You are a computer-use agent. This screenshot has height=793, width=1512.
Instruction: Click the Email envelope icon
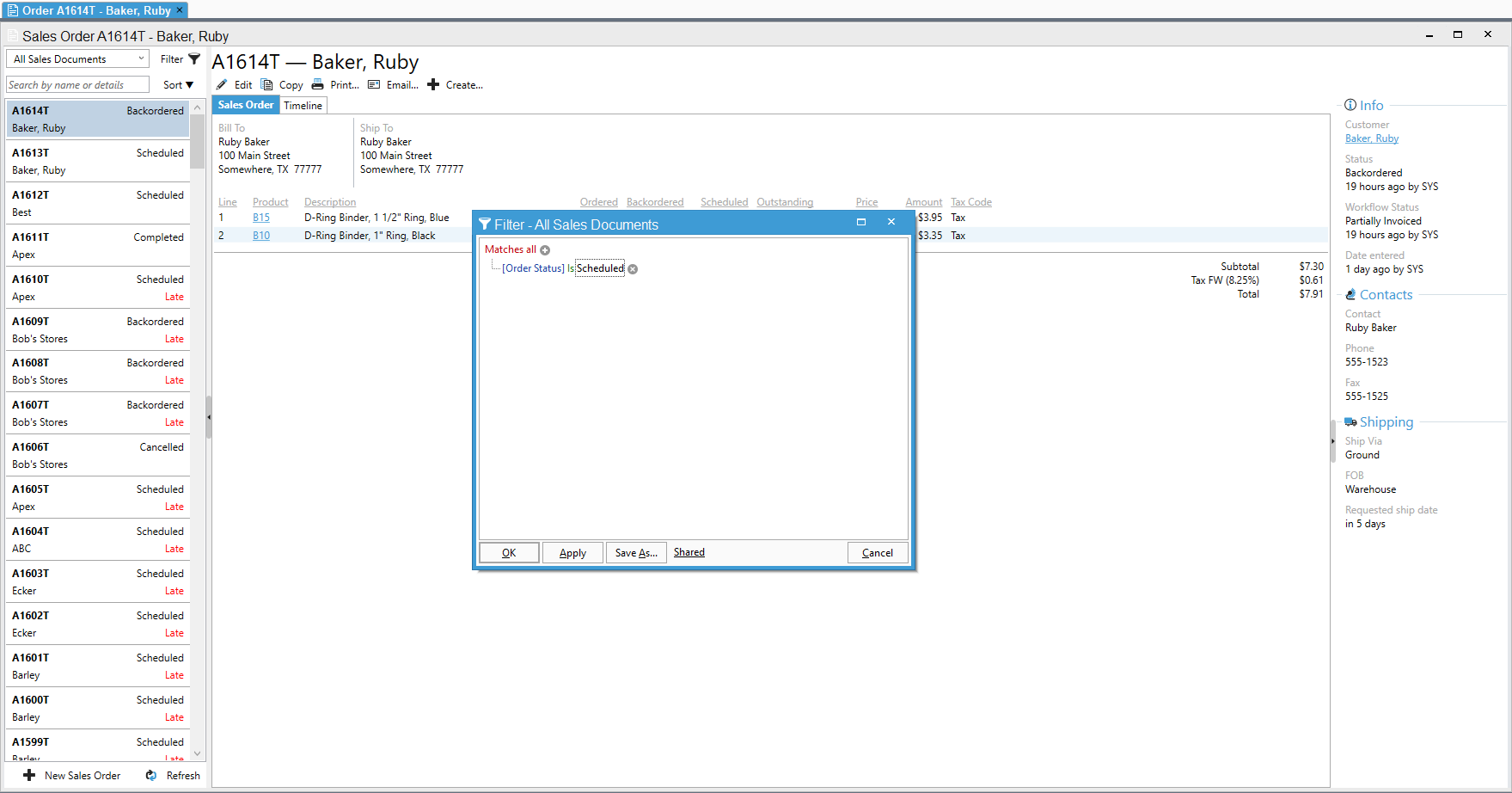click(374, 84)
